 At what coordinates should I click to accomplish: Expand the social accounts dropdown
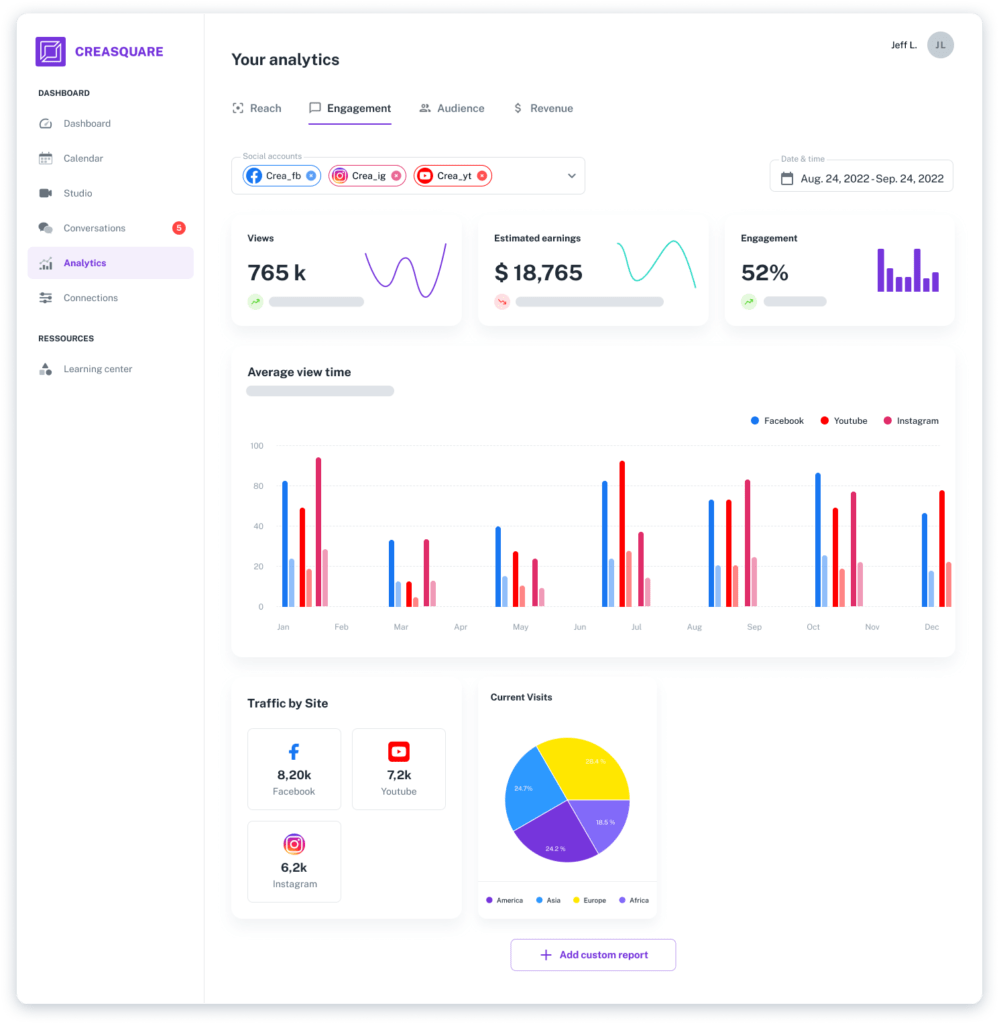click(571, 175)
